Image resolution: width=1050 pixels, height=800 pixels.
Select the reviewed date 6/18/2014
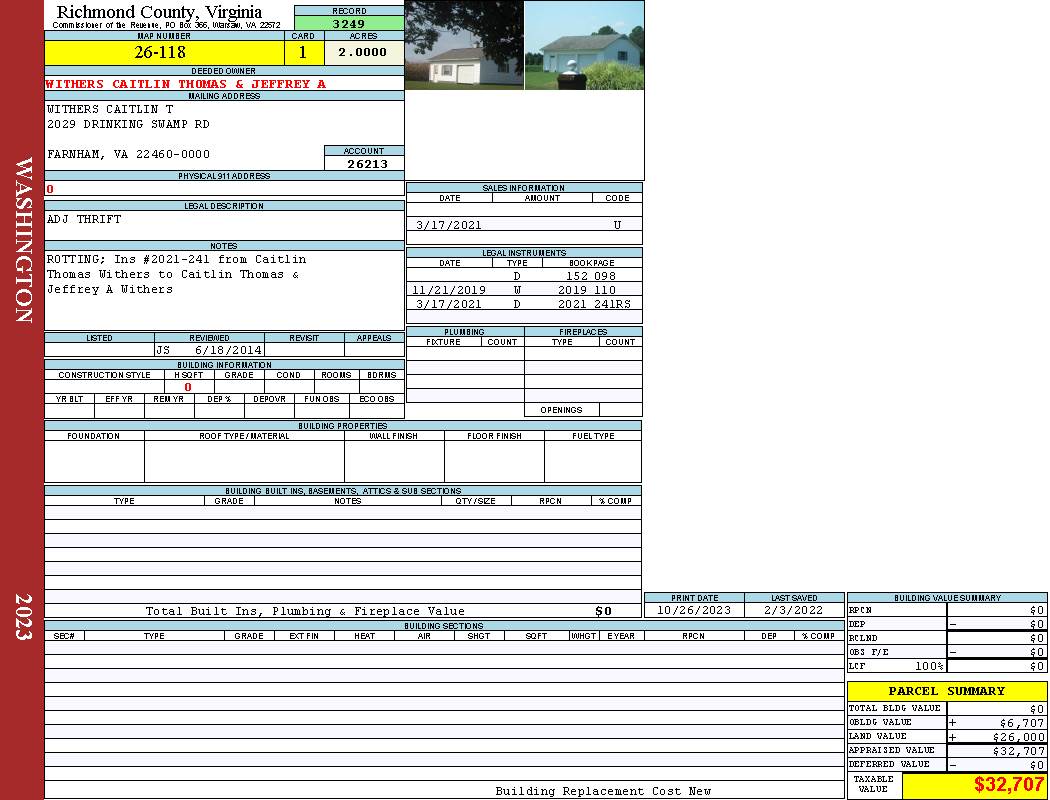(x=228, y=350)
